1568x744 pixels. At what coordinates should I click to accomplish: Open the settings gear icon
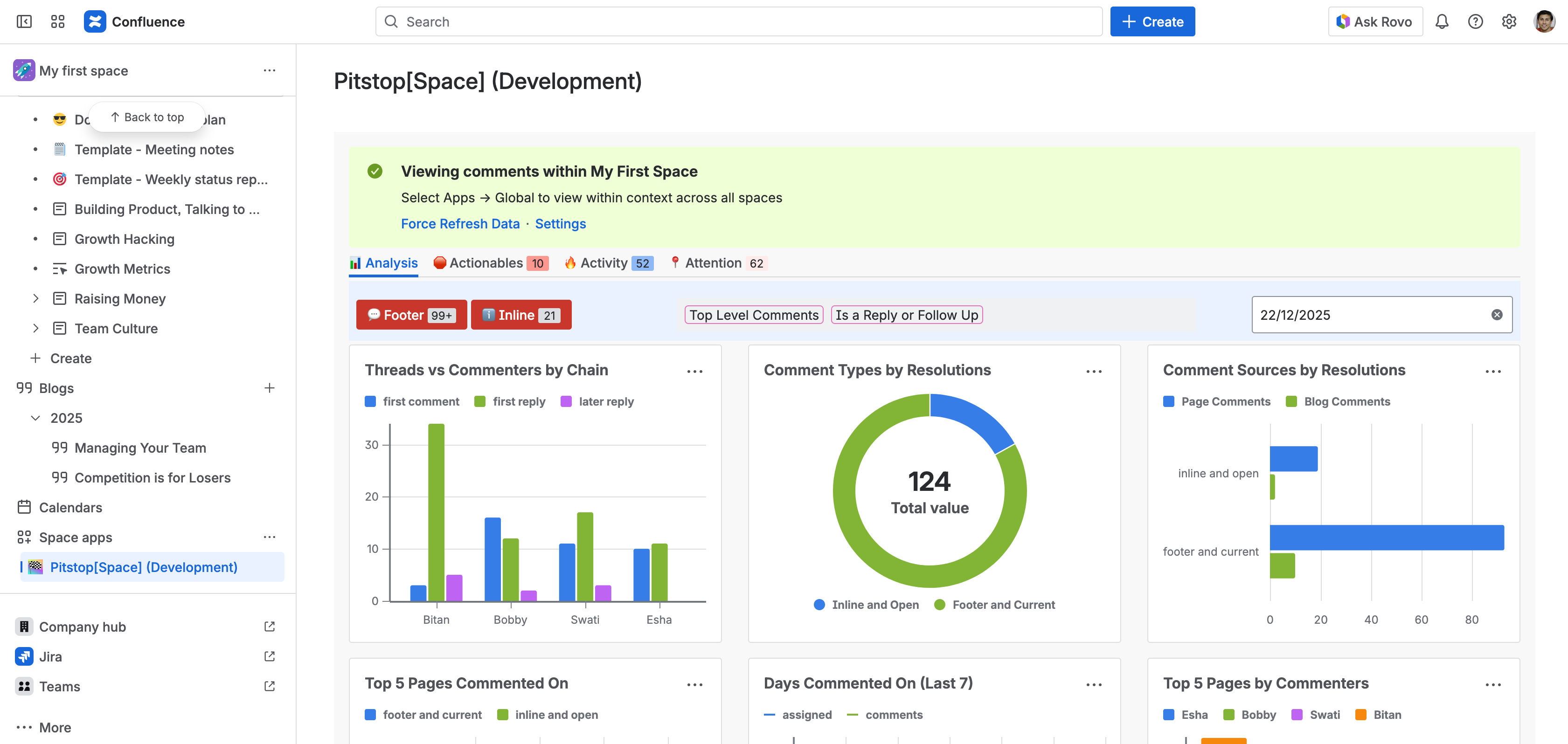point(1508,22)
